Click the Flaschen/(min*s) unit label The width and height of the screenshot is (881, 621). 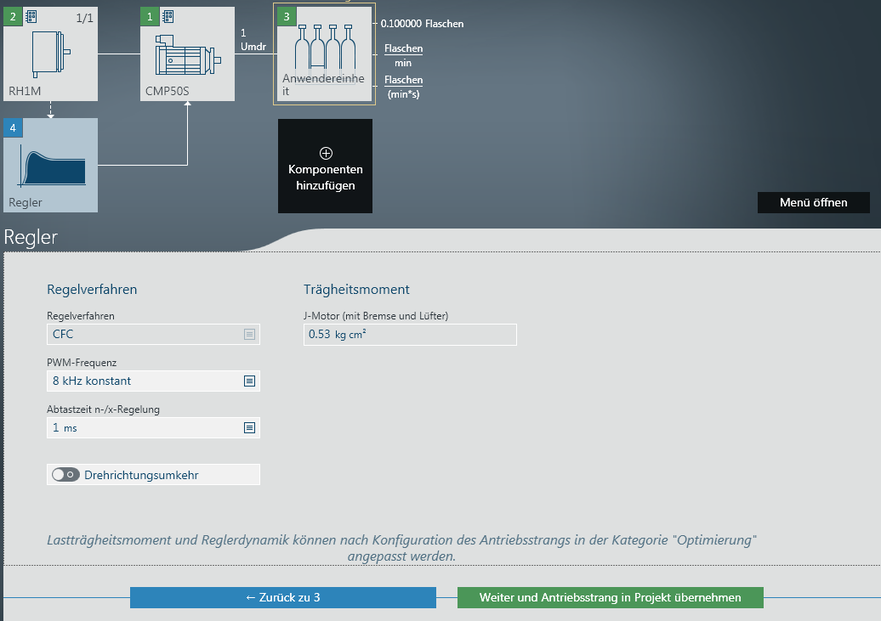click(403, 87)
